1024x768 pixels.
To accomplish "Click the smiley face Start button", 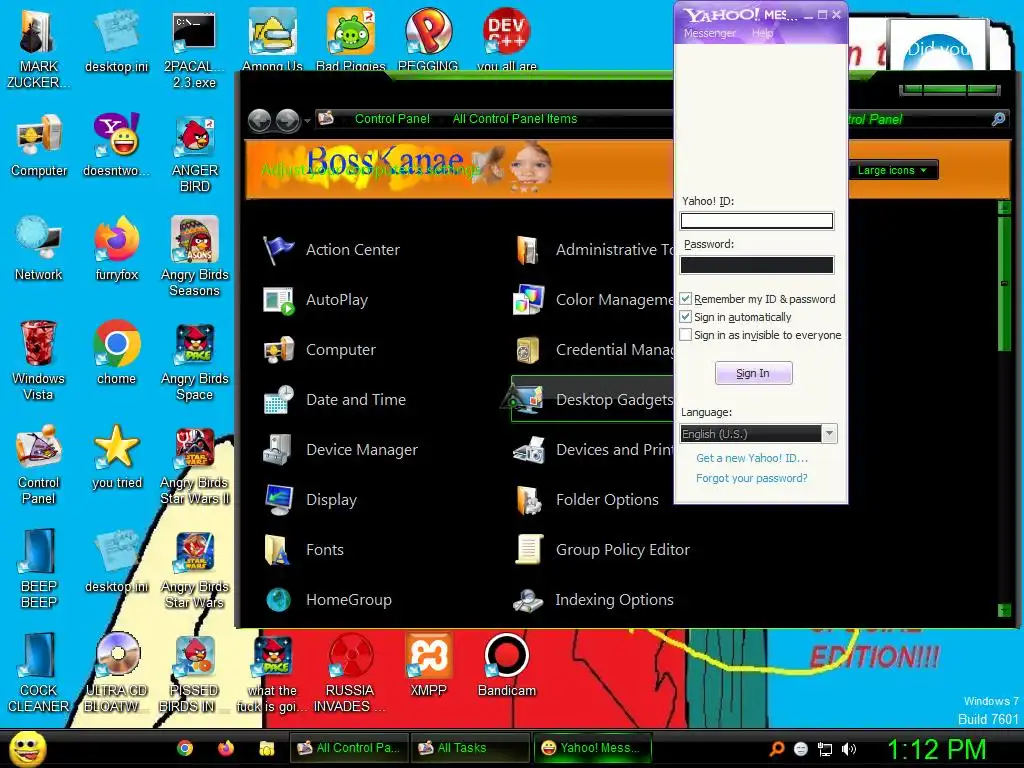I will coord(28,748).
